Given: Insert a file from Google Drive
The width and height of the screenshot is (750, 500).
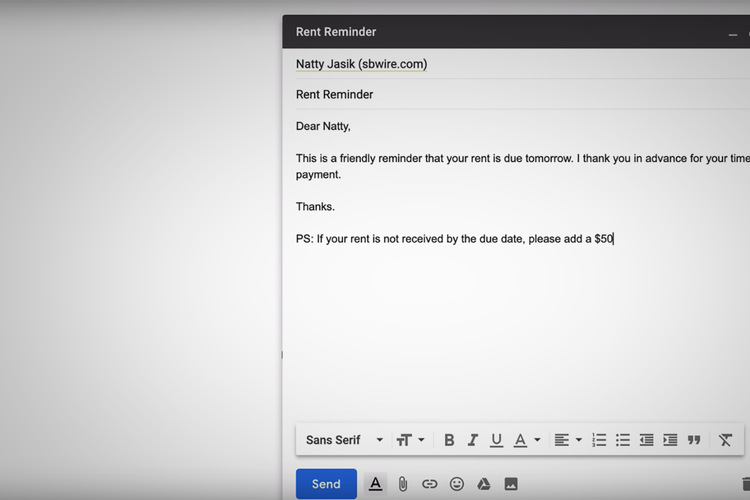Looking at the screenshot, I should (x=484, y=484).
